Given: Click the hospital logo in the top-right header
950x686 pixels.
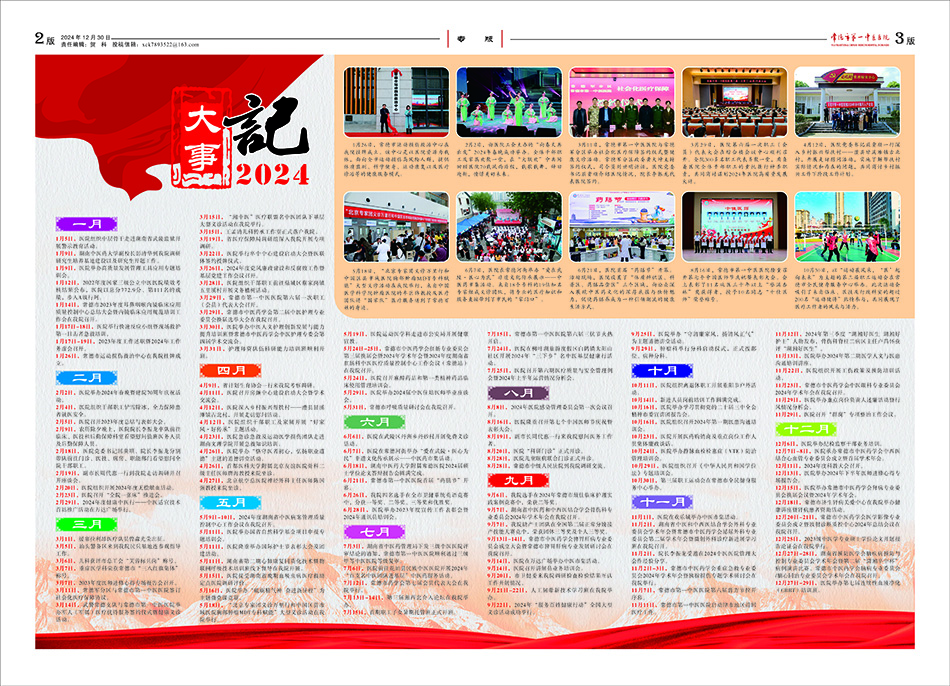Looking at the screenshot, I should pos(860,38).
